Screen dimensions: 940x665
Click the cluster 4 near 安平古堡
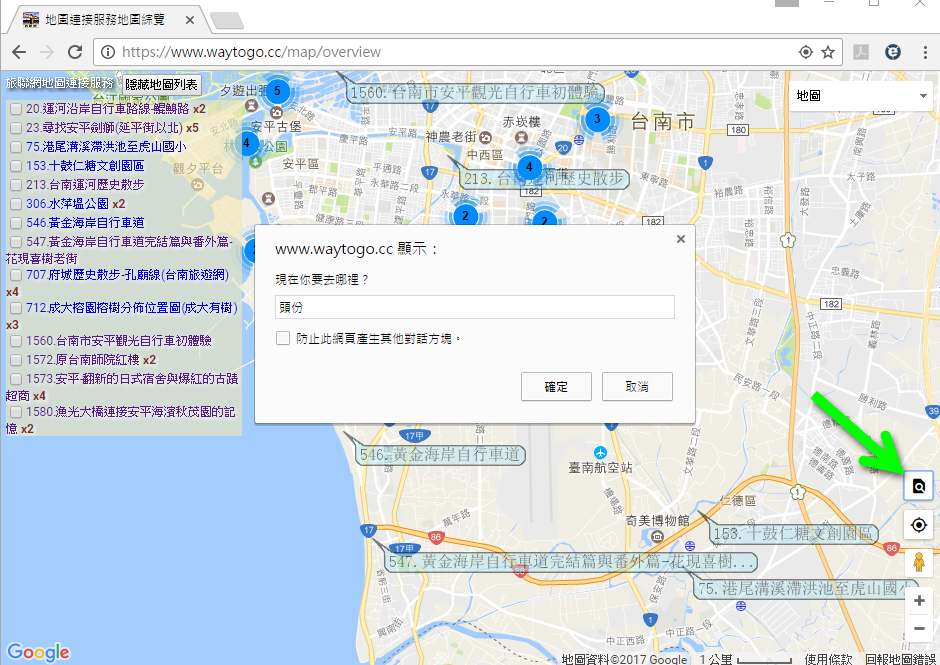click(246, 143)
